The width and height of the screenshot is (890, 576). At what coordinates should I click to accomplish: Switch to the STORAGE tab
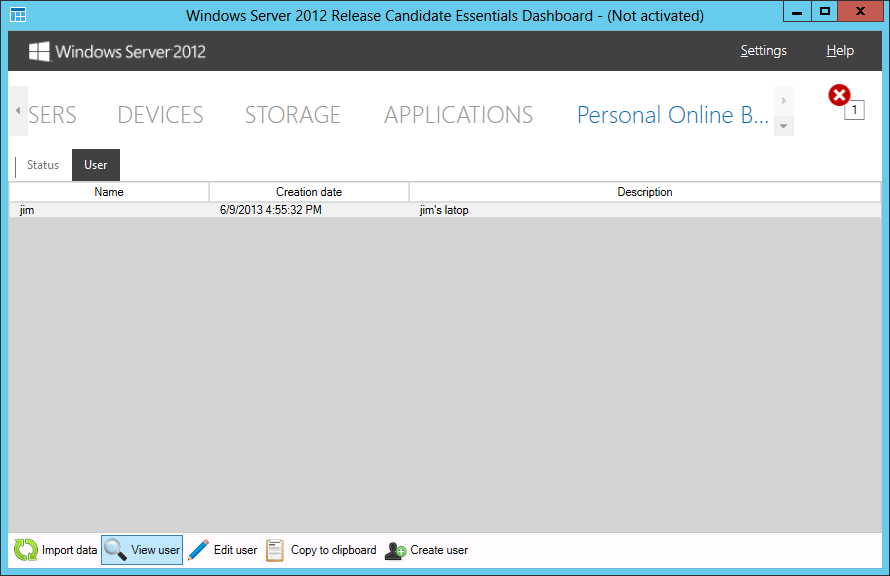[x=292, y=115]
